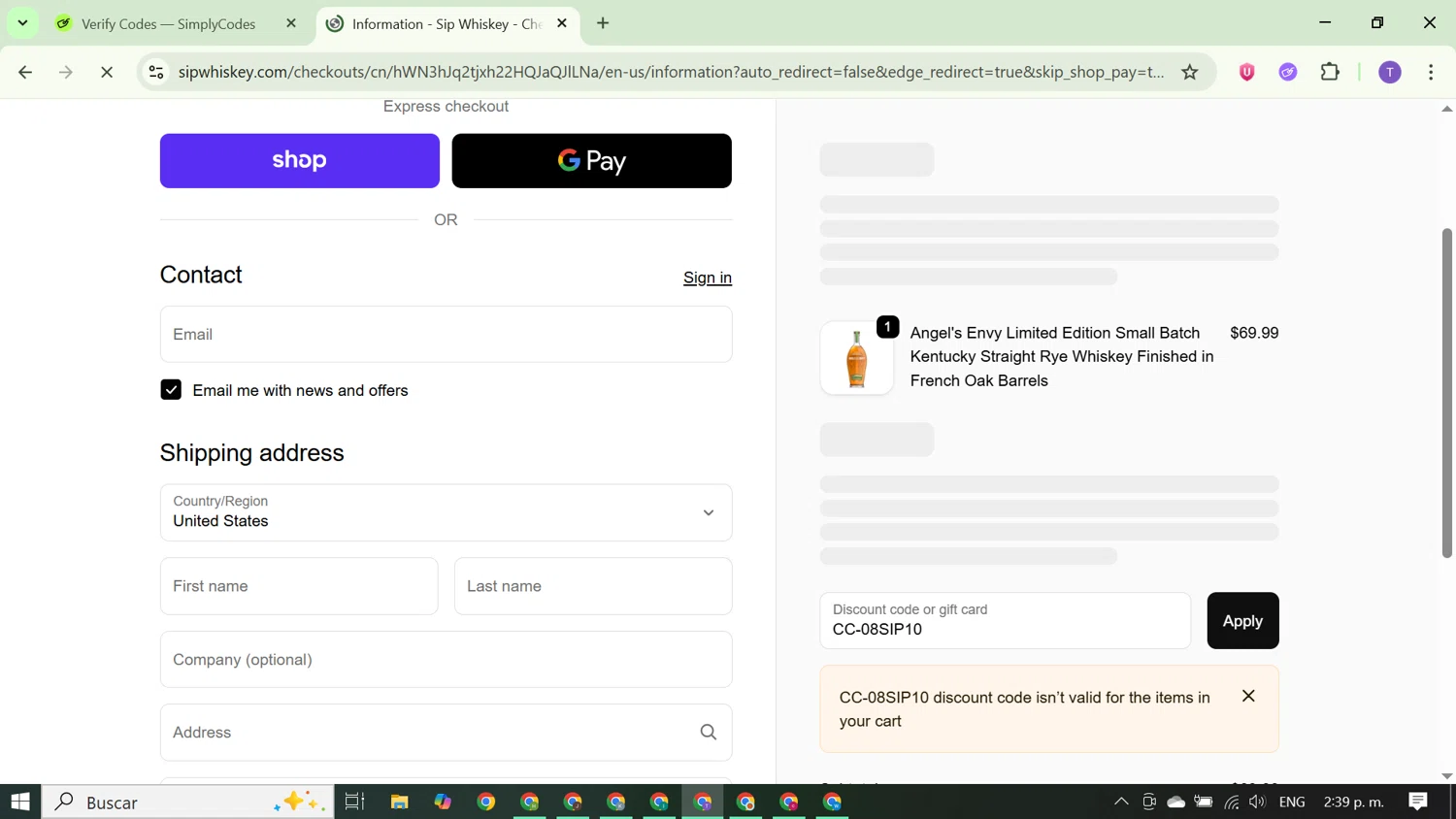Switch ENG input language
This screenshot has width=1456, height=819.
pos(1292,802)
